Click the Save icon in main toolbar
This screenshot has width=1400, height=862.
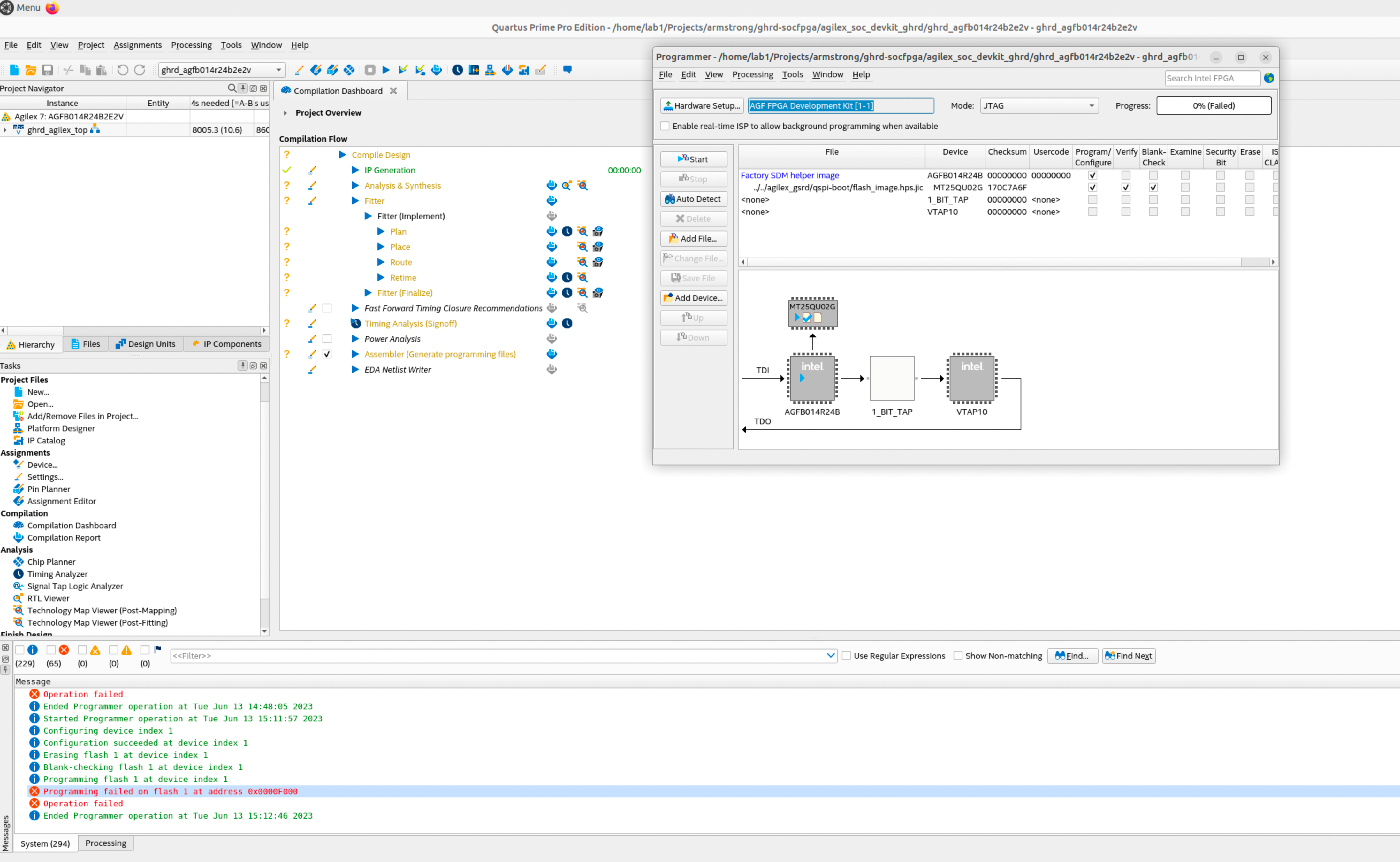pos(47,70)
